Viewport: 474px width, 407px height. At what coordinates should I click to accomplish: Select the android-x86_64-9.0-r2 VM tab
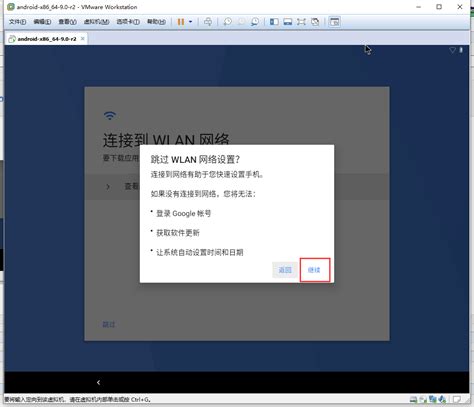pos(47,39)
